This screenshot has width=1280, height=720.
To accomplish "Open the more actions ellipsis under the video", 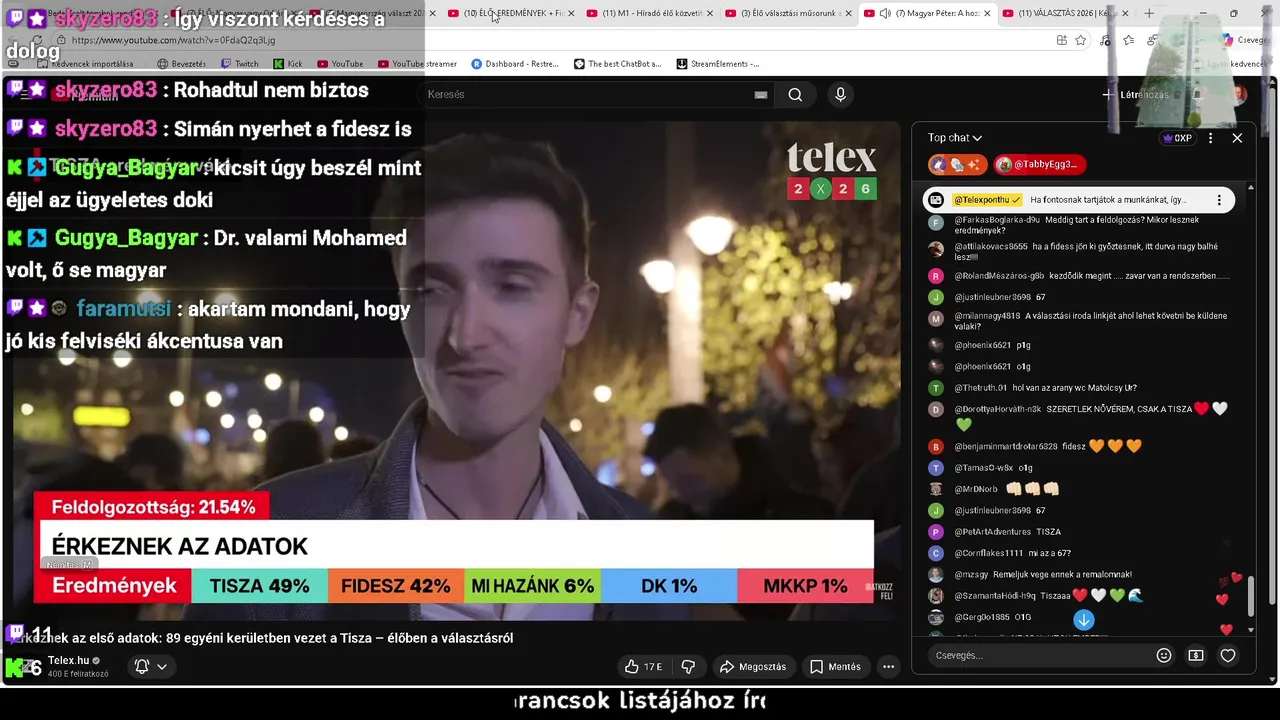I will coord(888,666).
